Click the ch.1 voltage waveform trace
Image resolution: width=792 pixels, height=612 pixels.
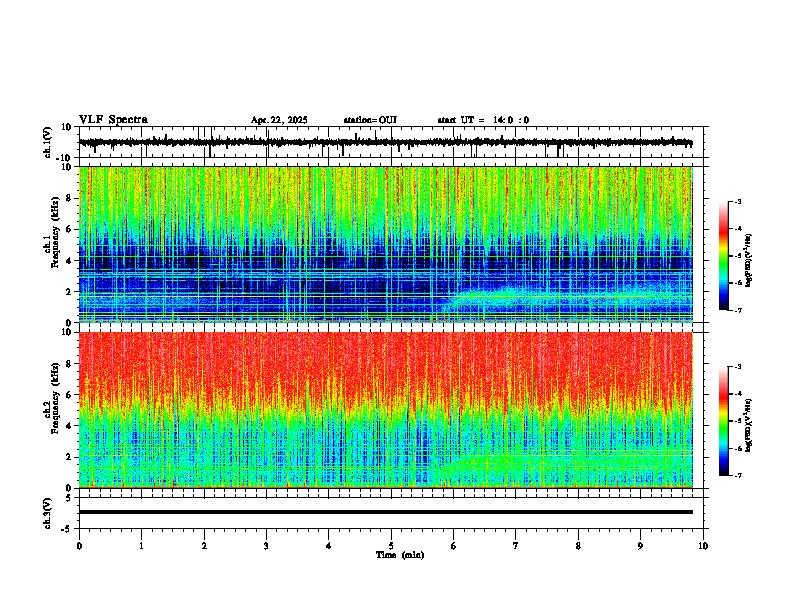tap(385, 142)
